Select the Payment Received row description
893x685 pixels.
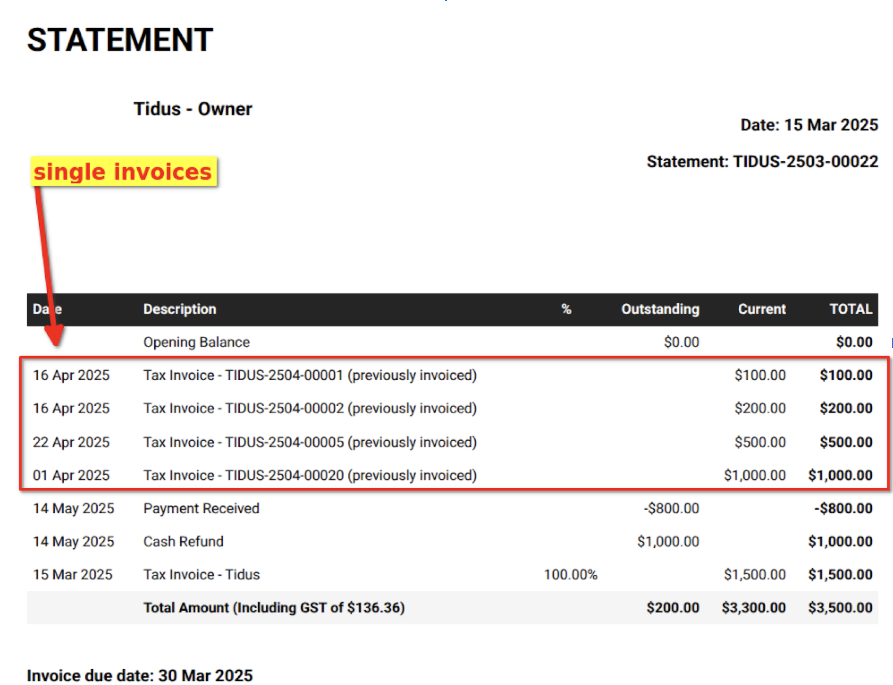point(201,509)
